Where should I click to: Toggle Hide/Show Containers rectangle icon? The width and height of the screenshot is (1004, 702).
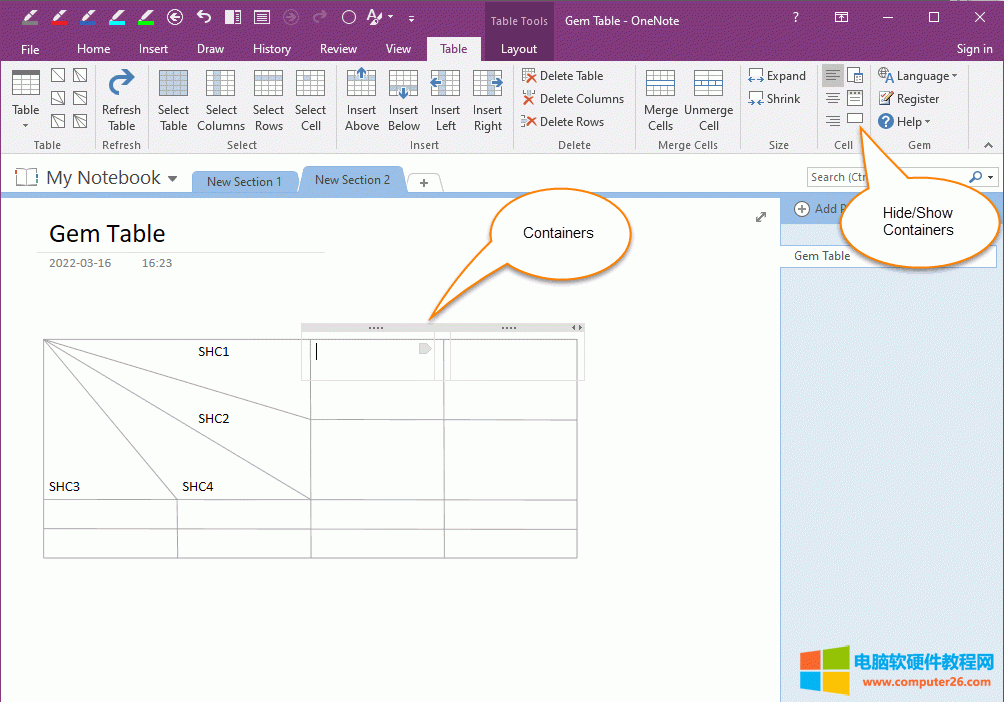coord(855,119)
